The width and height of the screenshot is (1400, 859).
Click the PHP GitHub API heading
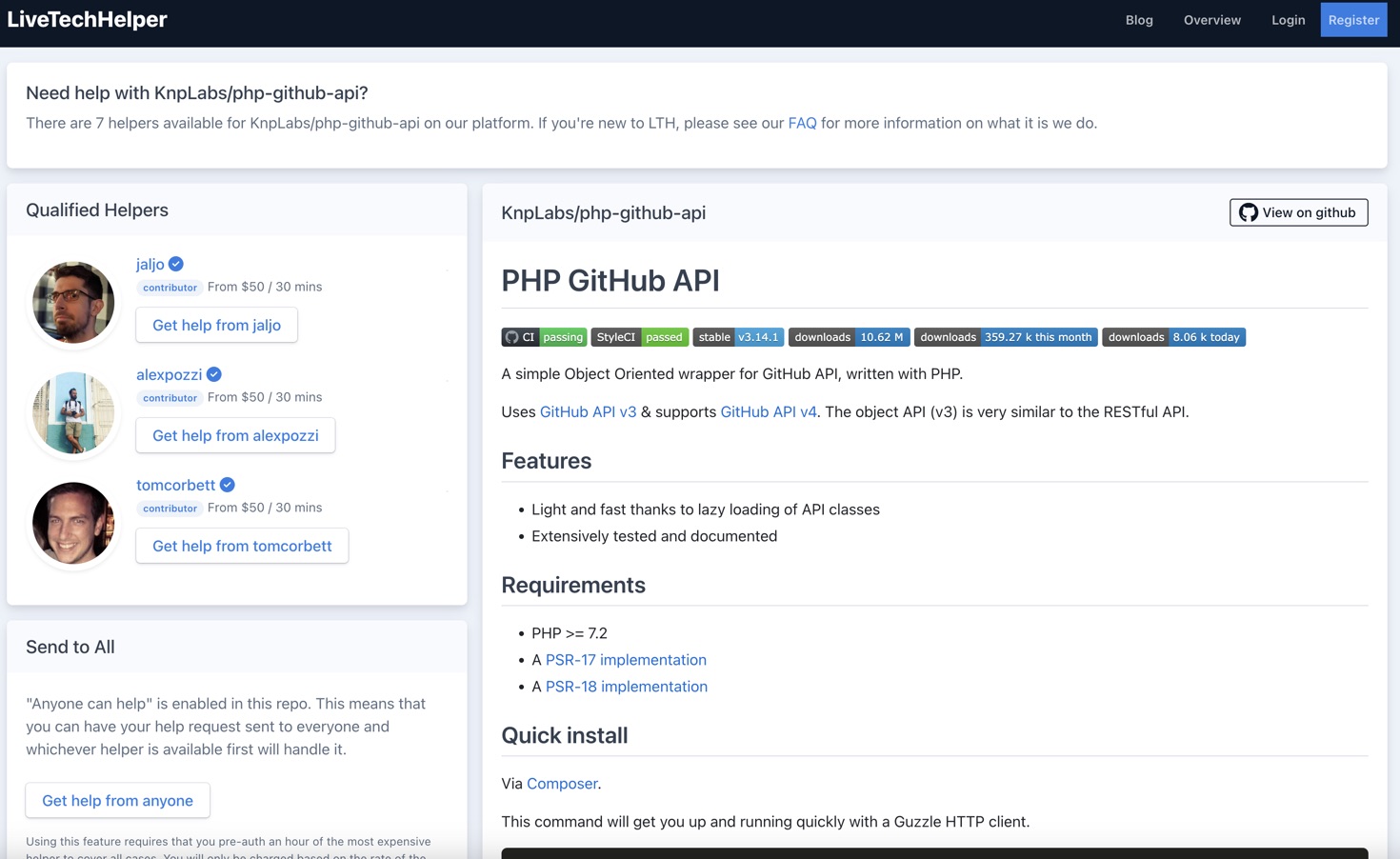(x=610, y=281)
